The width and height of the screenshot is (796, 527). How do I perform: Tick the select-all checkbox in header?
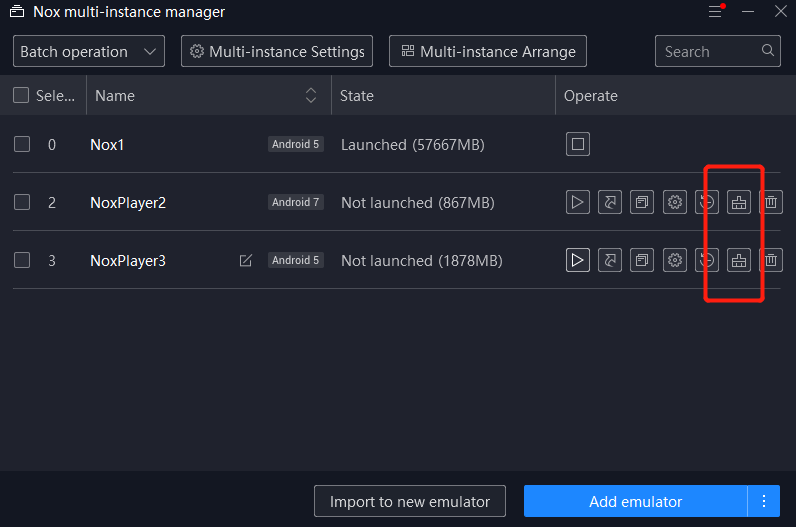pyautogui.click(x=21, y=95)
